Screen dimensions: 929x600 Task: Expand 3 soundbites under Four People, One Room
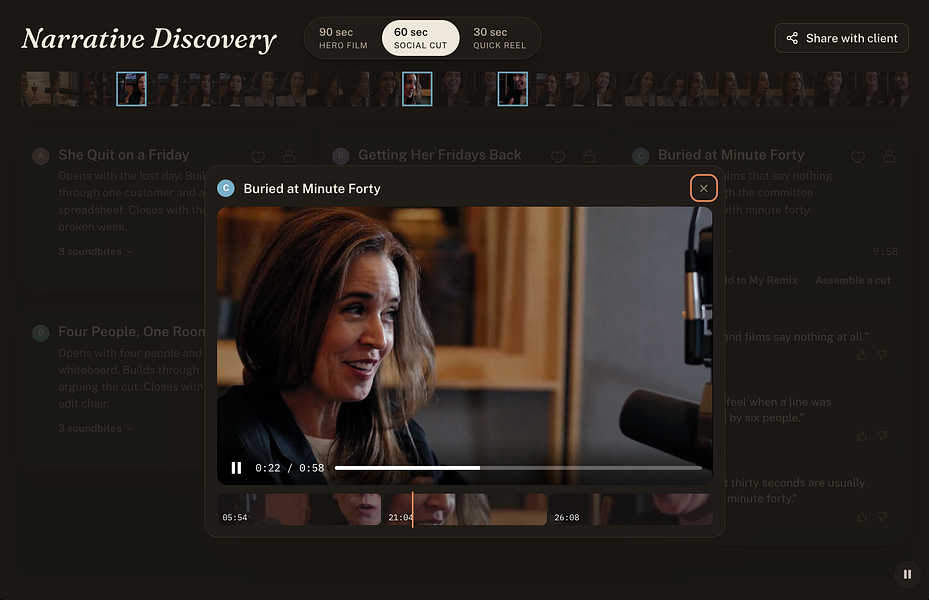pyautogui.click(x=95, y=428)
